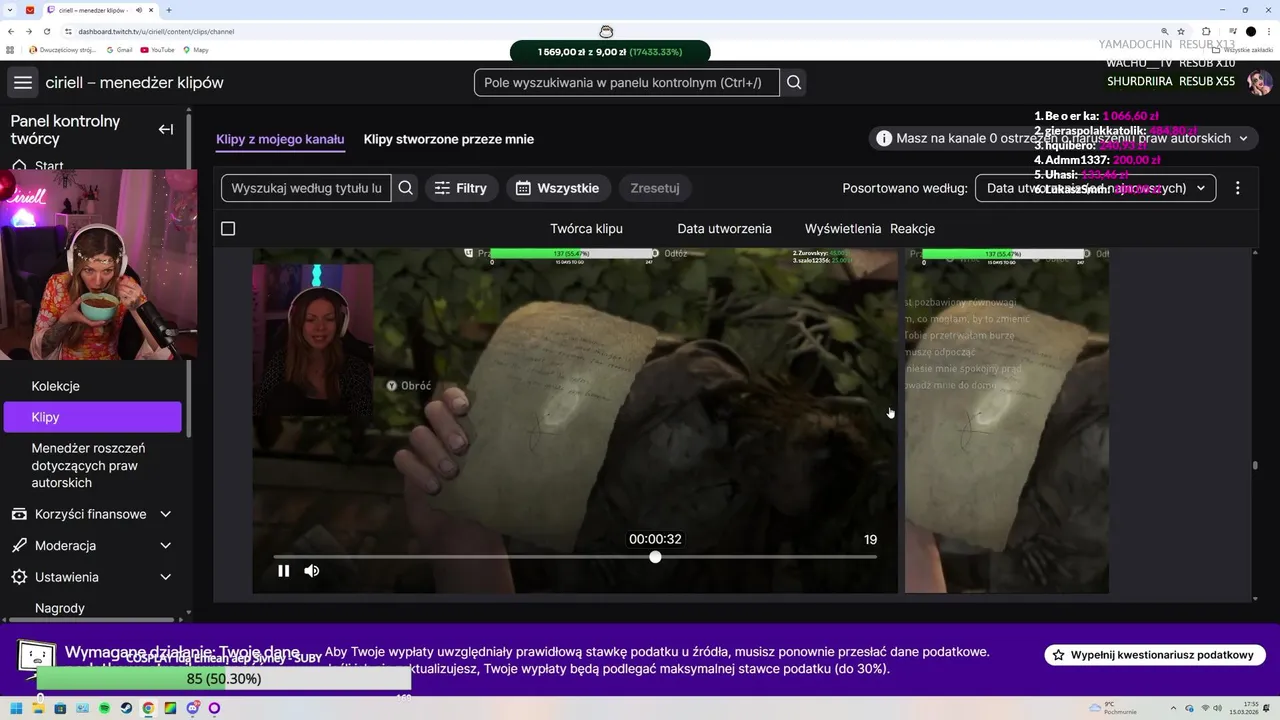Open Chrome extensions puzzle icon

[1206, 31]
